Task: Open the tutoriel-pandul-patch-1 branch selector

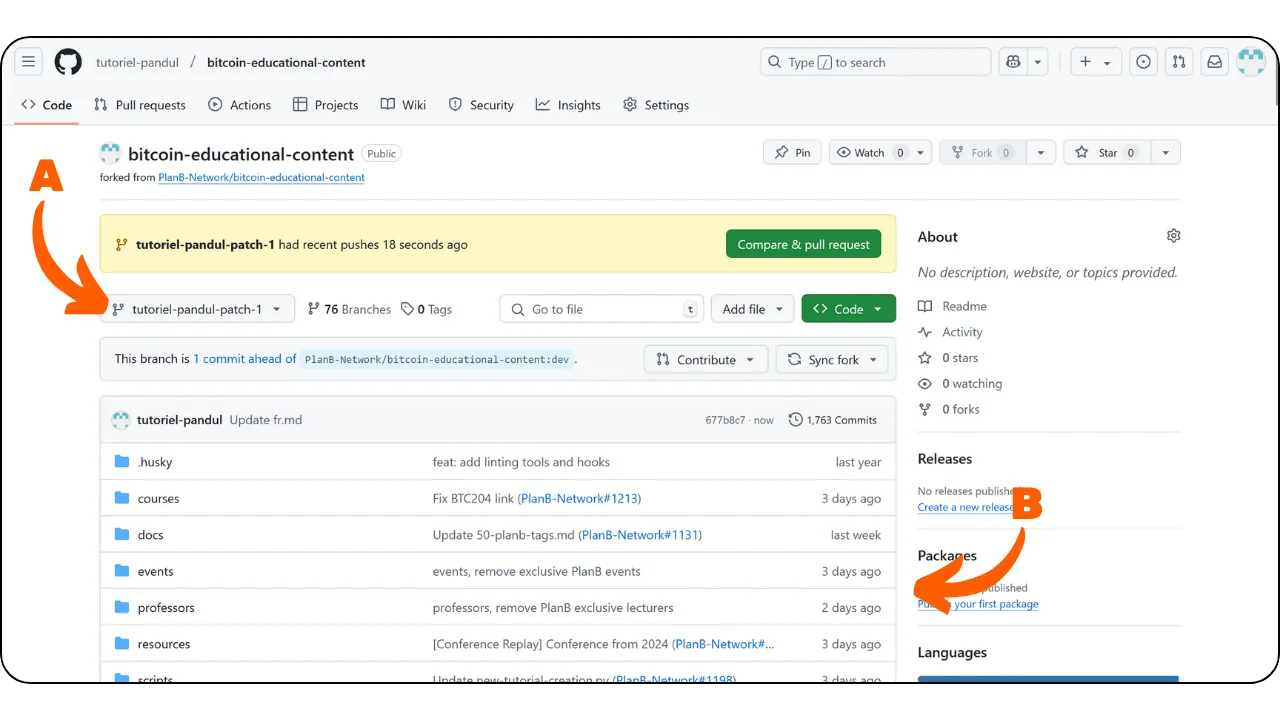Action: click(x=197, y=309)
